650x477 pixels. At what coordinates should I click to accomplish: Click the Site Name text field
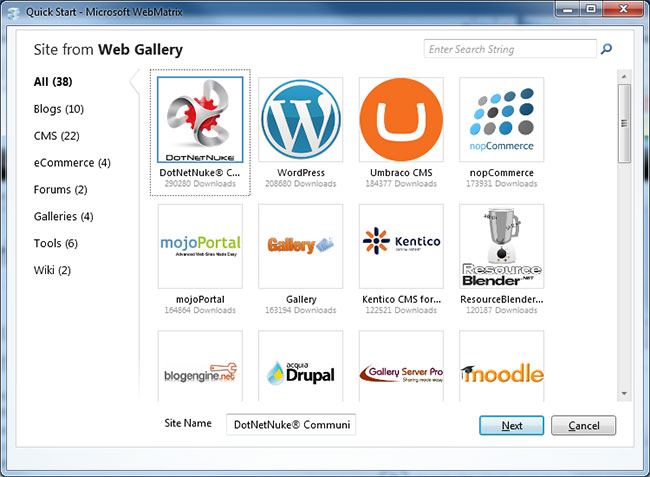coord(291,425)
